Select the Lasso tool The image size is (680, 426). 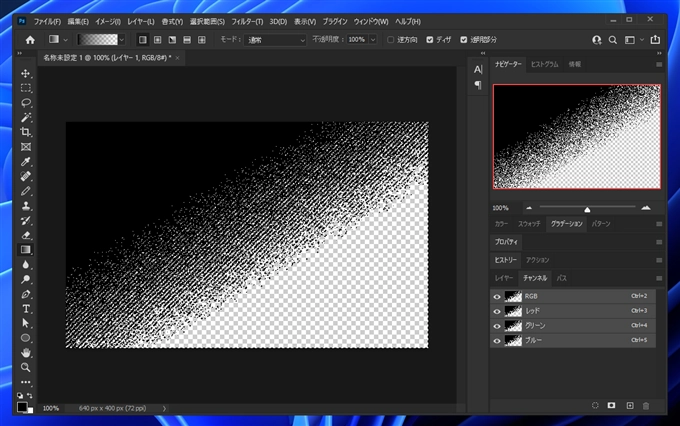[26, 103]
